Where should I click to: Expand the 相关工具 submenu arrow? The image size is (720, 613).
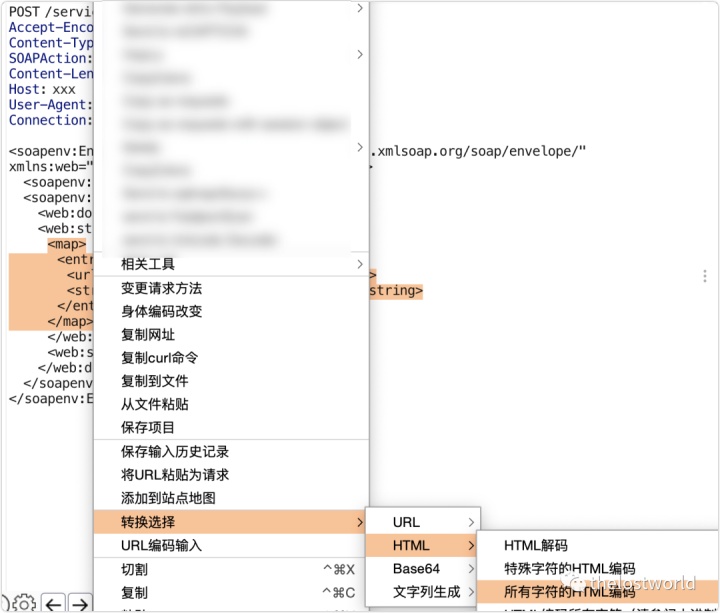pyautogui.click(x=360, y=264)
